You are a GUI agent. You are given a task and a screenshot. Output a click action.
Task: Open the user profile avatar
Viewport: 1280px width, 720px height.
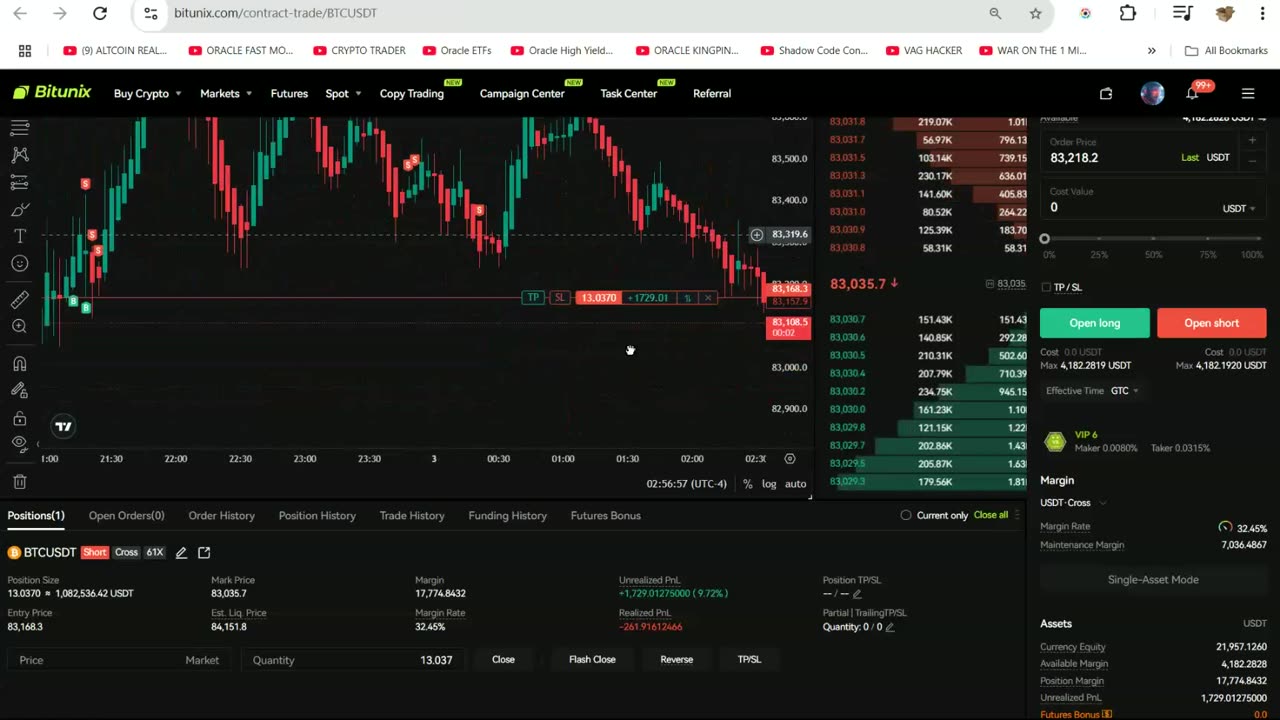click(1152, 93)
